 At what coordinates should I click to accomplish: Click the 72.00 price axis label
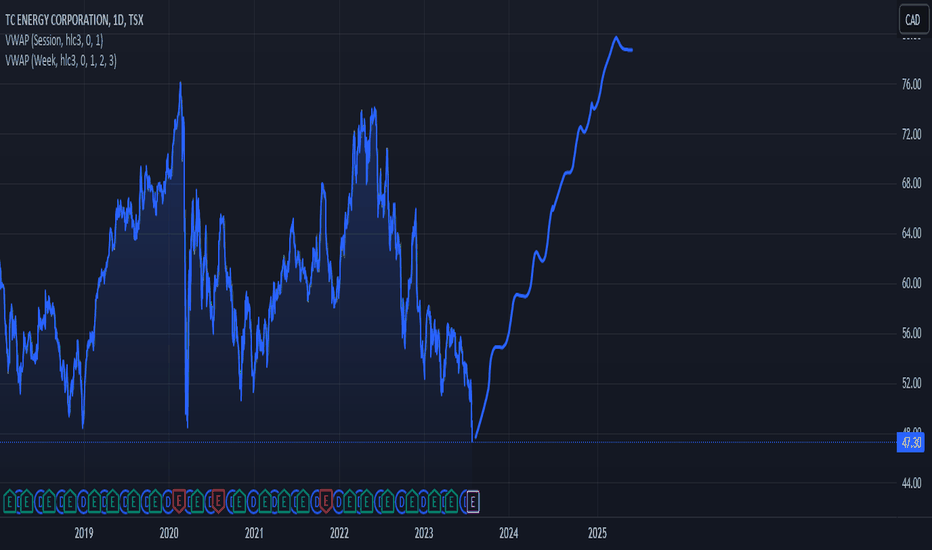[x=911, y=134]
